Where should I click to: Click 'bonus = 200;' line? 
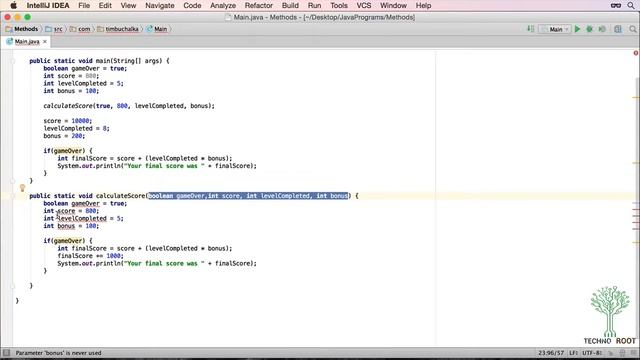pyautogui.click(x=64, y=136)
